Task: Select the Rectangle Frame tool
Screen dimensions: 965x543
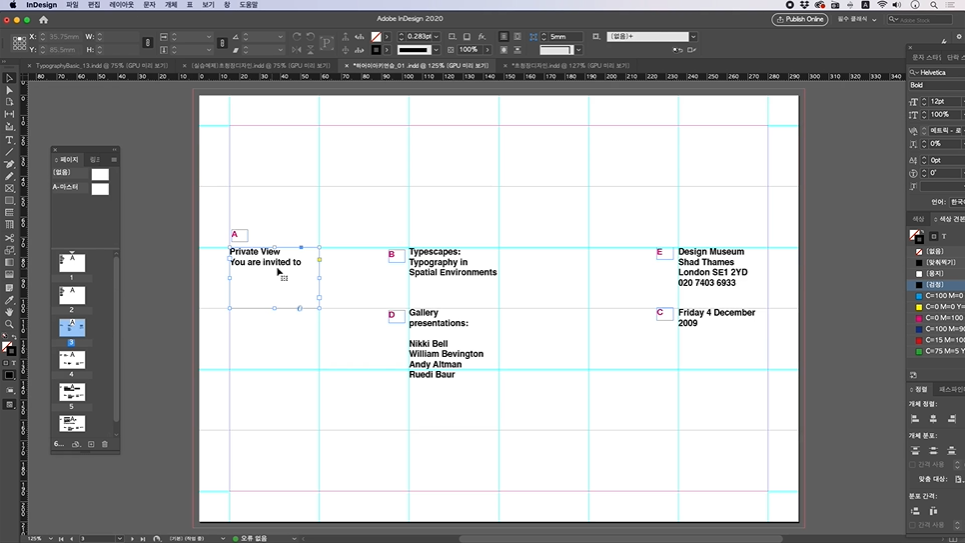Action: (9, 188)
